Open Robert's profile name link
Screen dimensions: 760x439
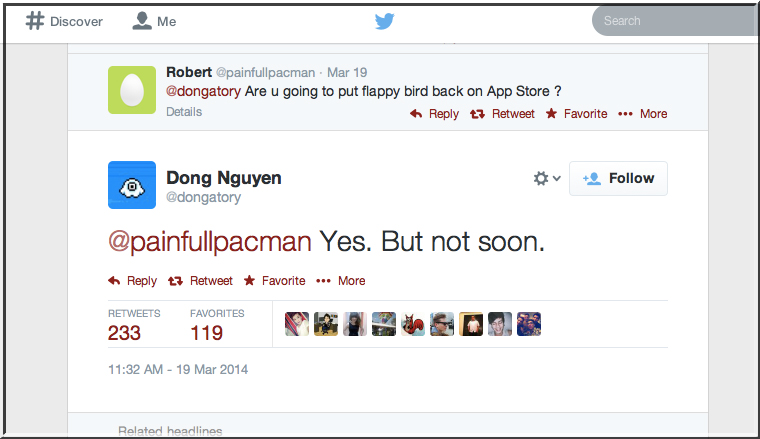(x=189, y=72)
